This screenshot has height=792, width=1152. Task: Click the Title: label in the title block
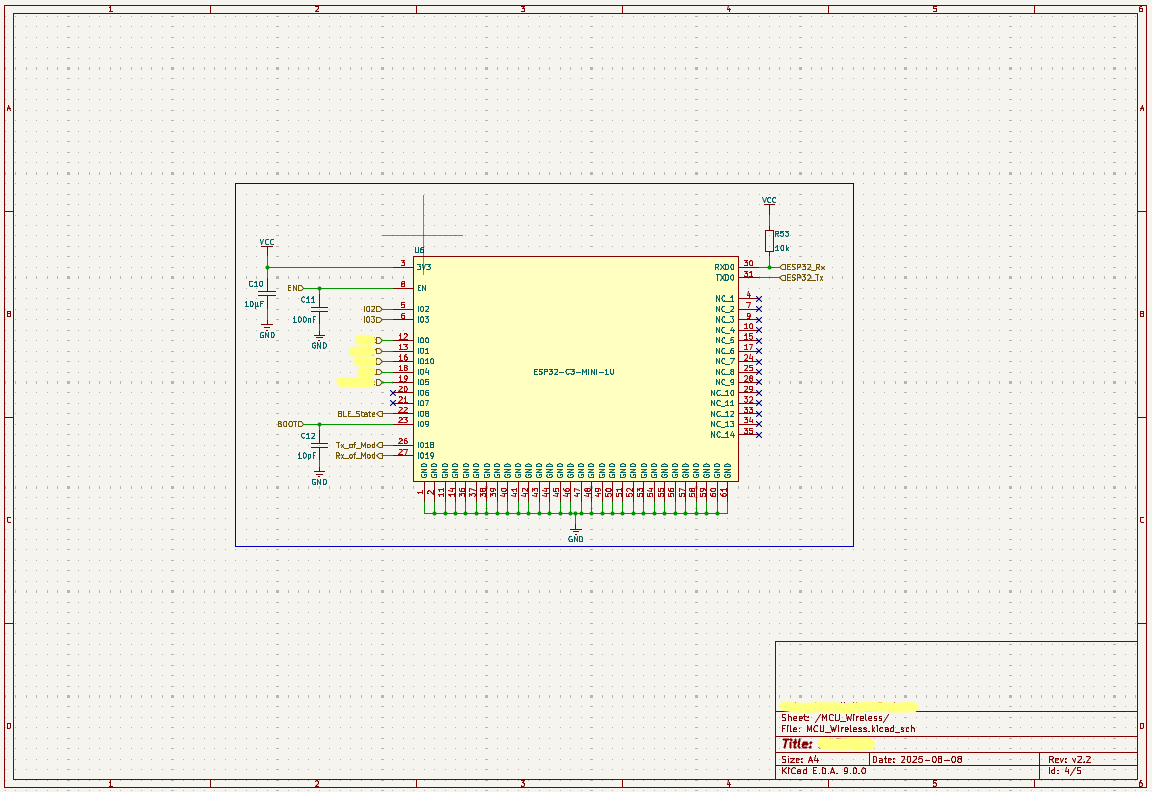click(797, 744)
